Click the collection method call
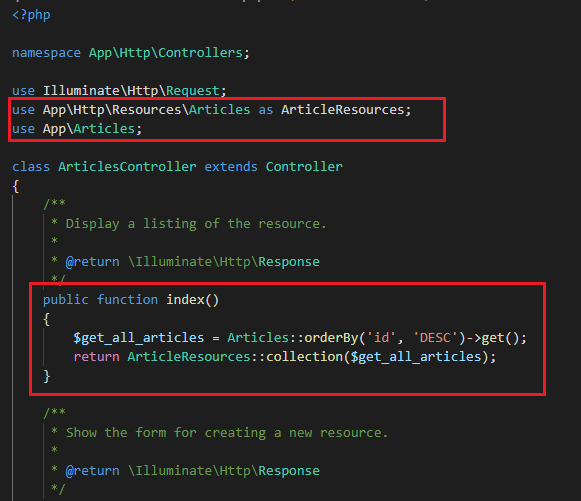Viewport: 581px width, 501px height. (304, 357)
